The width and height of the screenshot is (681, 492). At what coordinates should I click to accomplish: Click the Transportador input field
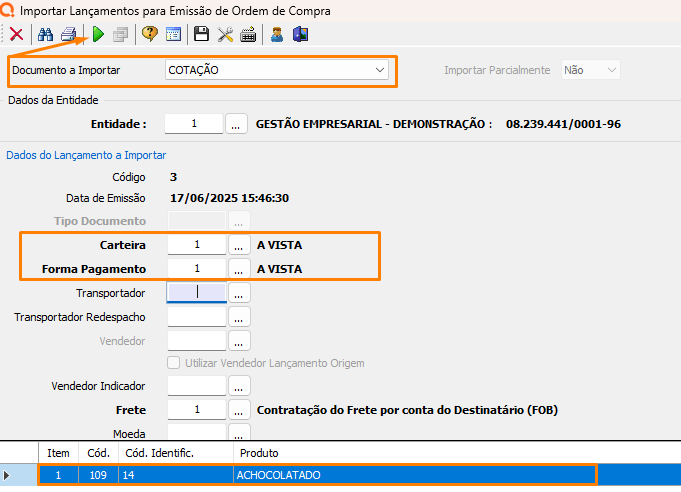(x=197, y=292)
